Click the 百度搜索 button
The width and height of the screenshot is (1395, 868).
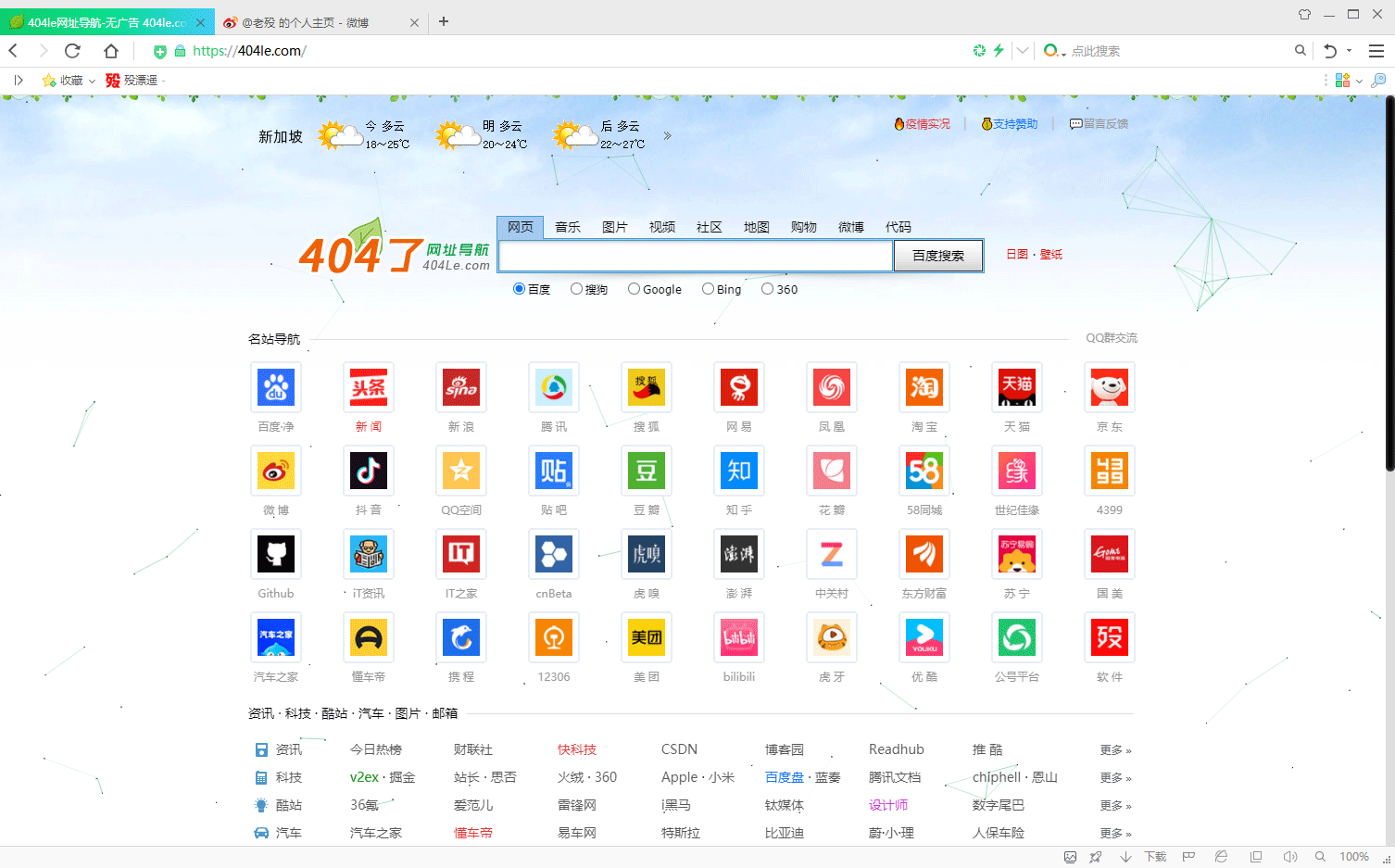point(938,256)
